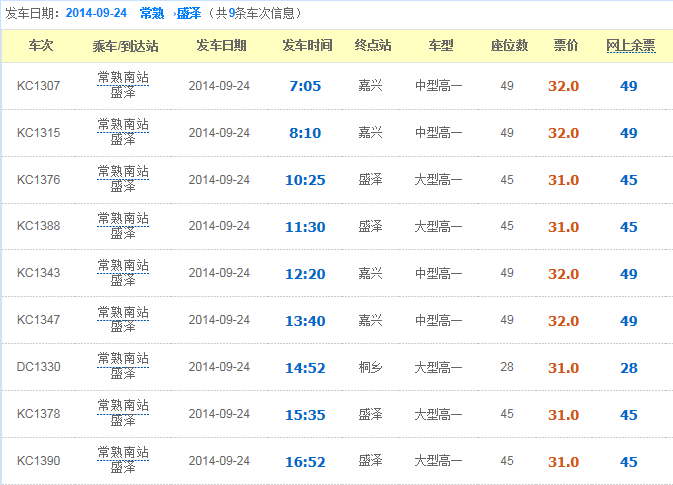Select the 10:25 departure time
The width and height of the screenshot is (673, 485).
tap(305, 180)
